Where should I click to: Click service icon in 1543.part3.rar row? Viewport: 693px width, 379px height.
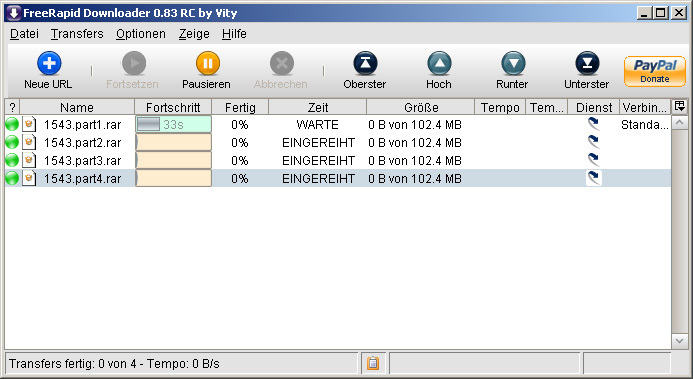click(x=594, y=159)
